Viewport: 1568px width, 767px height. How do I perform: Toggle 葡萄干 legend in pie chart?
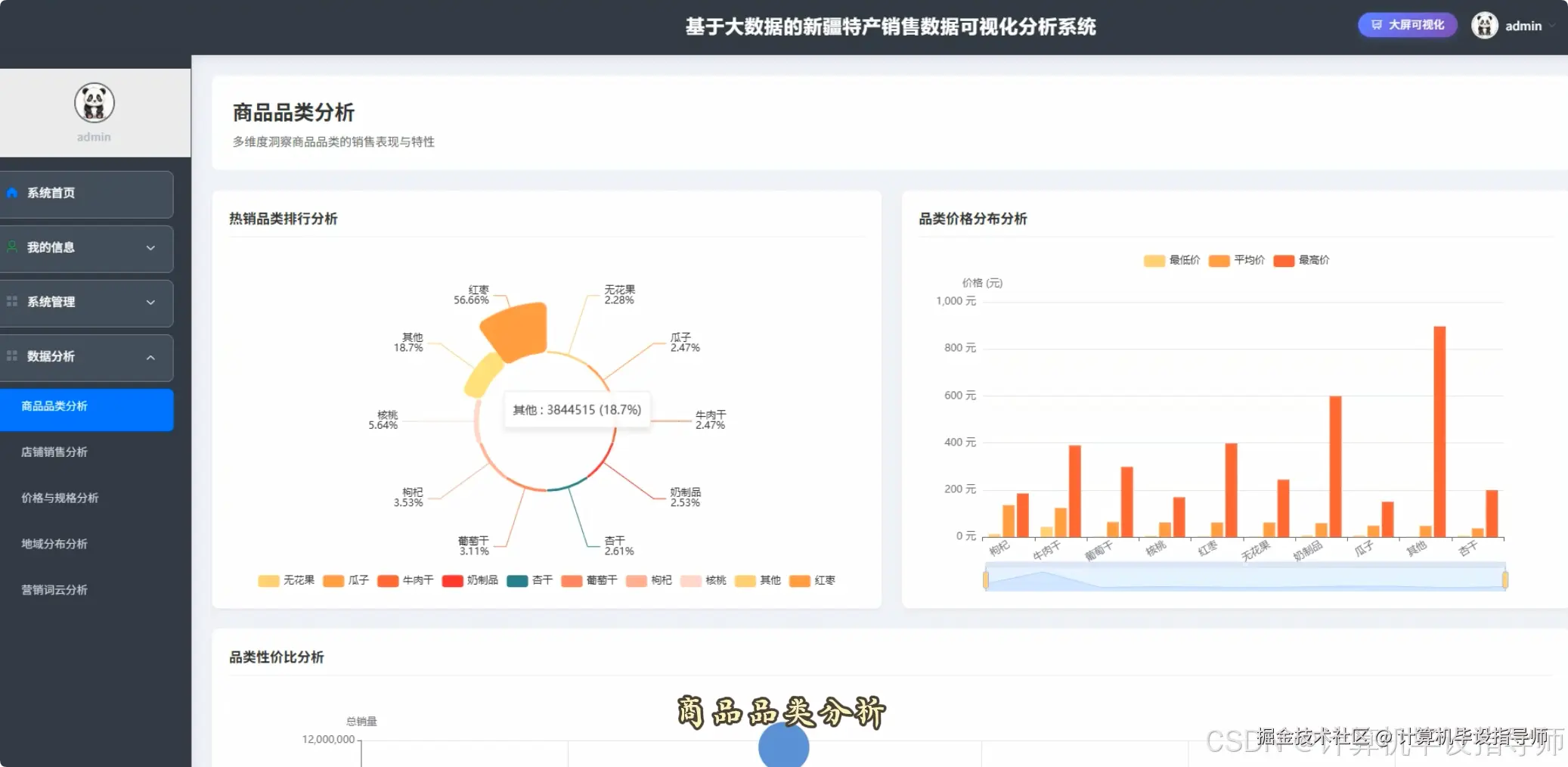(x=589, y=580)
